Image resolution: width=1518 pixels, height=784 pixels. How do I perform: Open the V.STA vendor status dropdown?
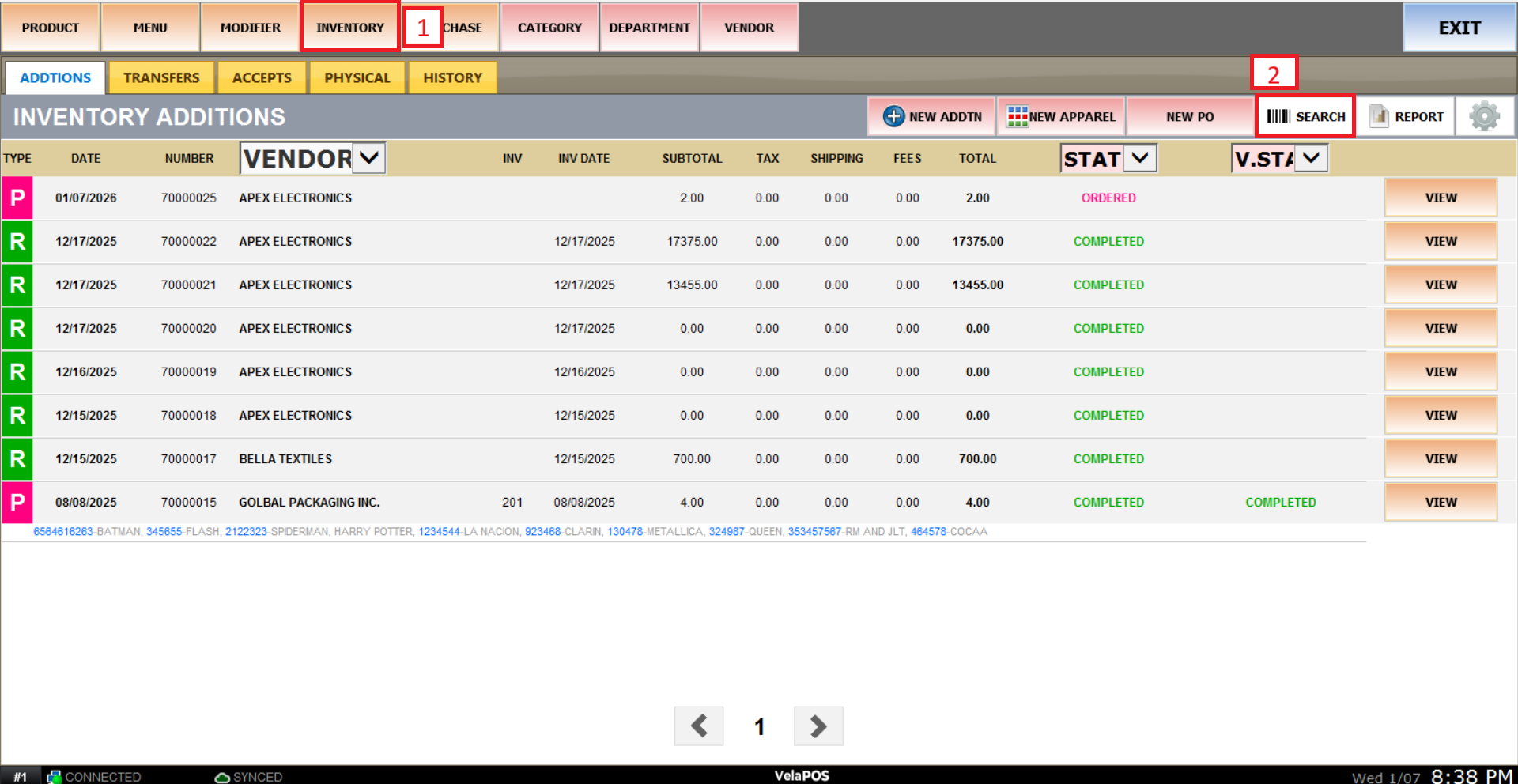pyautogui.click(x=1311, y=158)
